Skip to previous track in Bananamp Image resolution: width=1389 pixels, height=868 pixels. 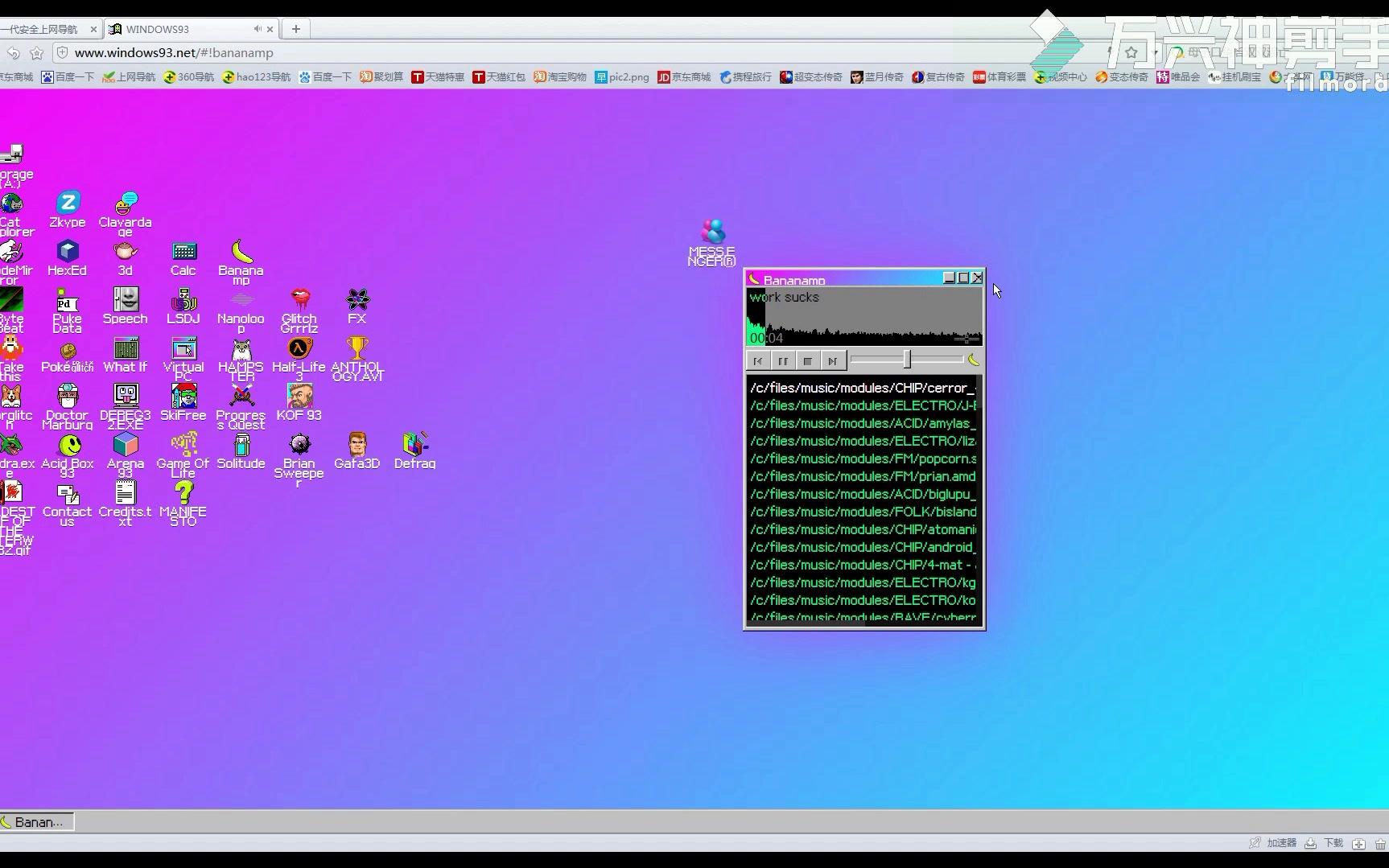758,361
